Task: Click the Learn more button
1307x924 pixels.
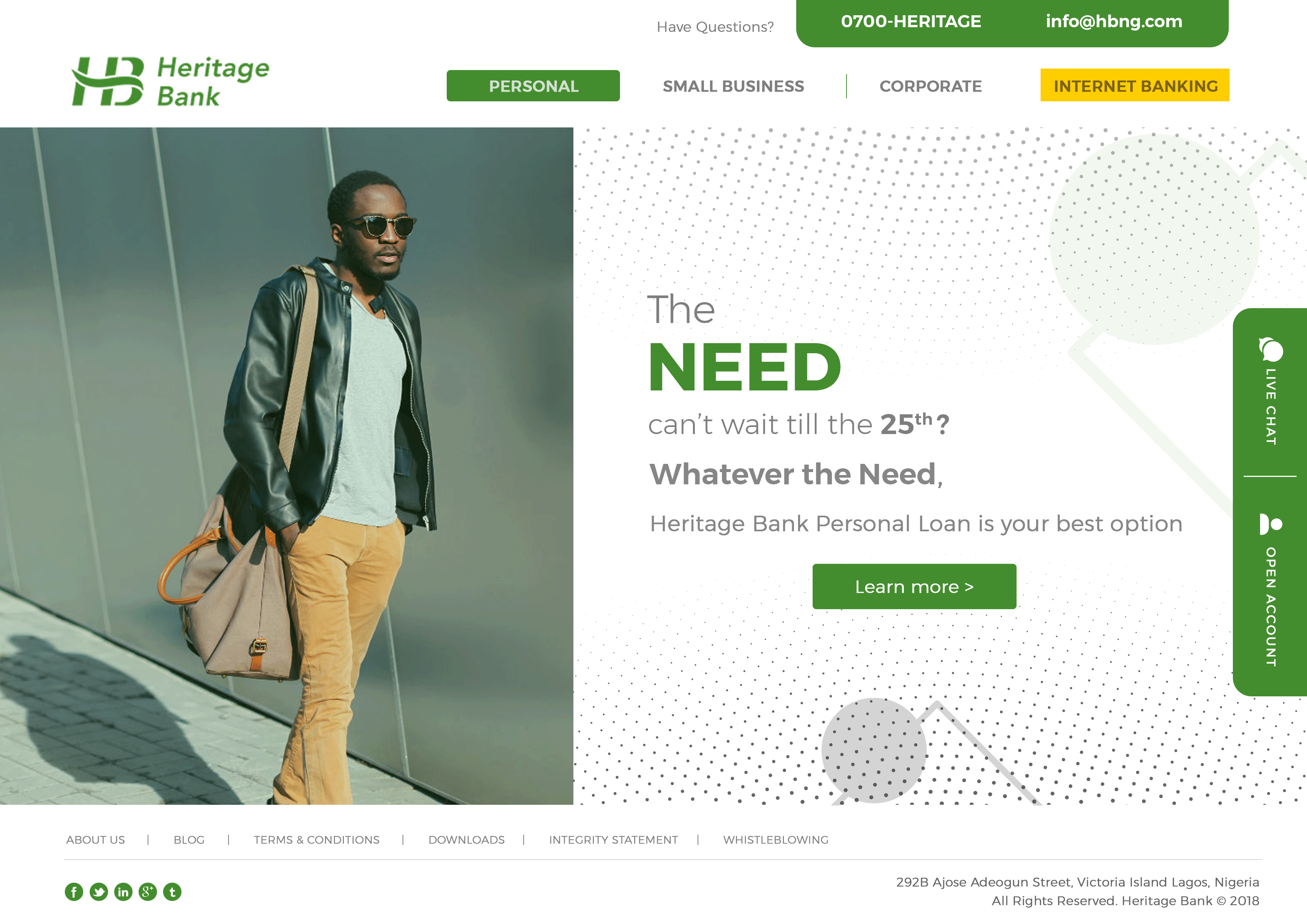Action: 914,586
